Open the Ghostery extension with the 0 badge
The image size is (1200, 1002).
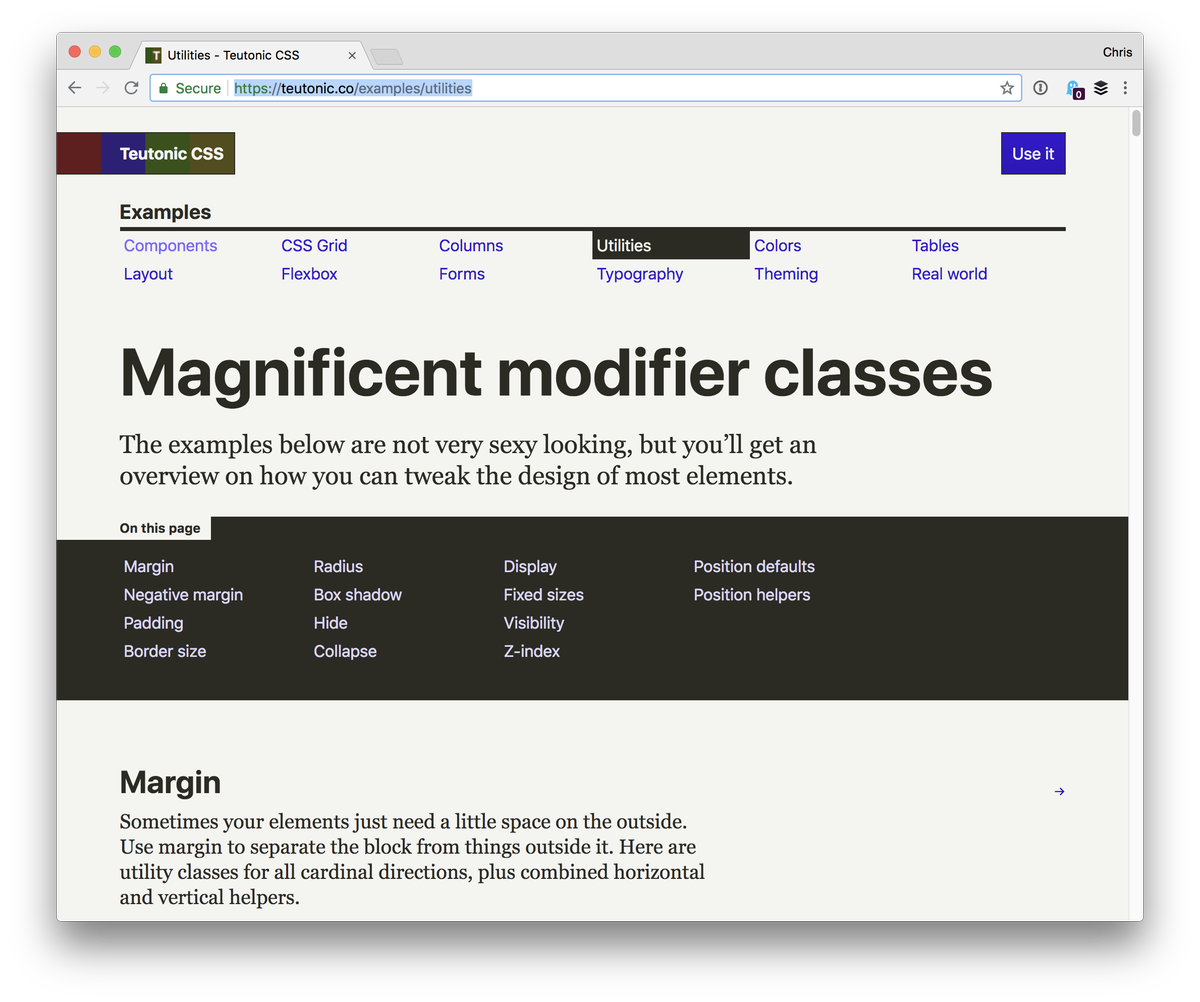point(1073,89)
